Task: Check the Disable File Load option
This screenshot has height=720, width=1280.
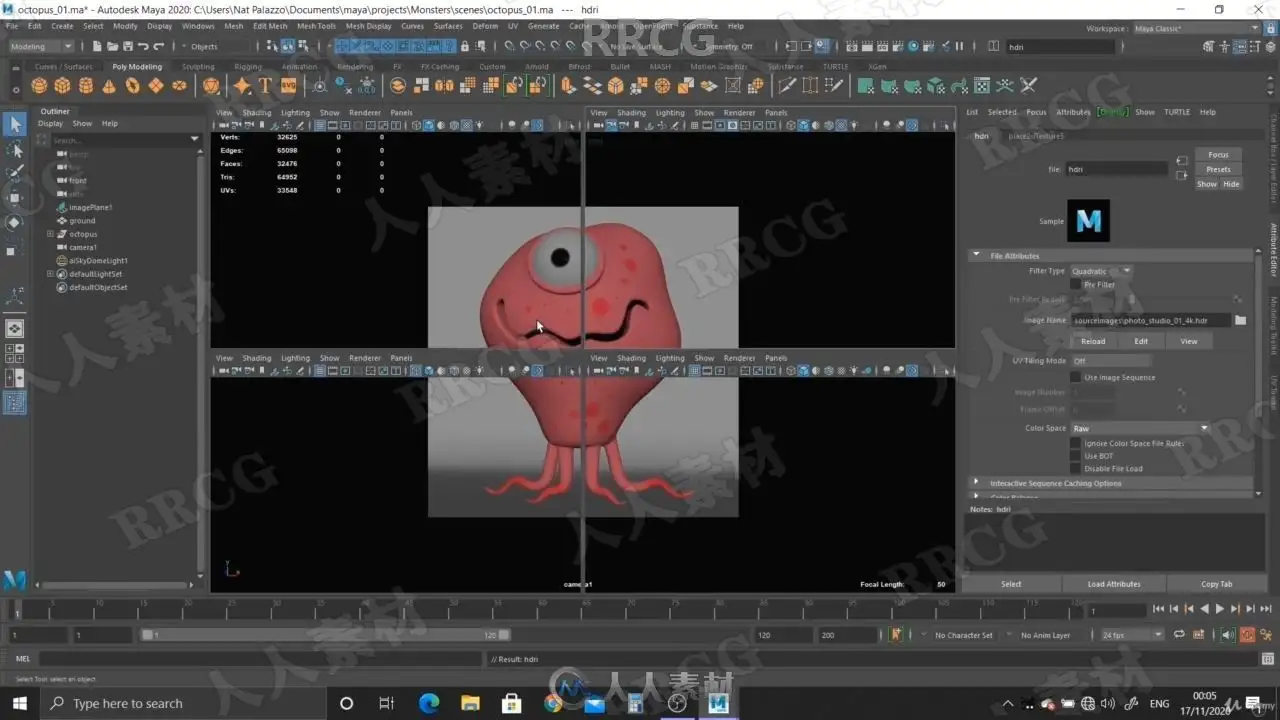Action: (x=1076, y=468)
